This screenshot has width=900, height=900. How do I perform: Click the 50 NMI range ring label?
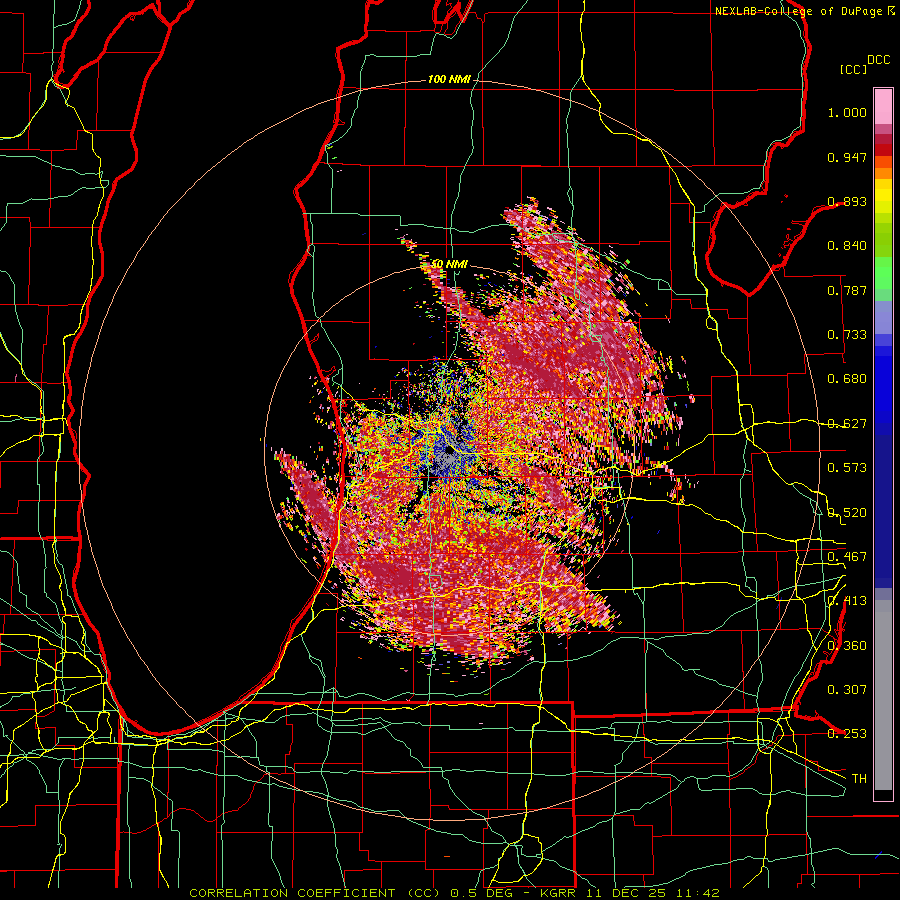pos(449,264)
